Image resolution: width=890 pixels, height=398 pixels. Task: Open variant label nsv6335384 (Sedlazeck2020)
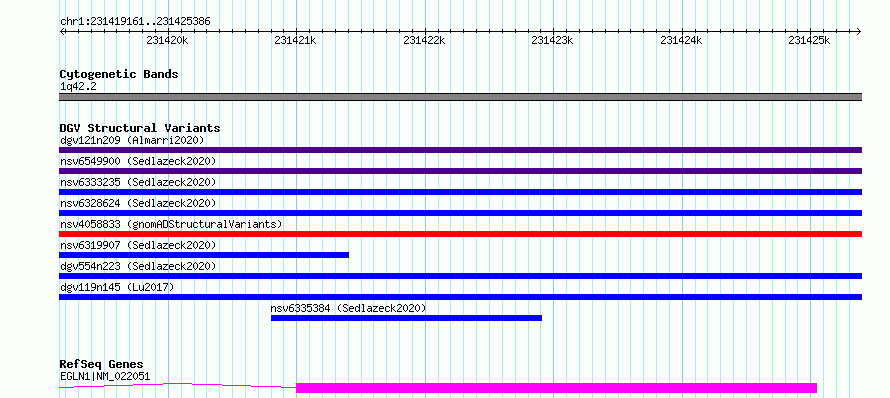(348, 308)
